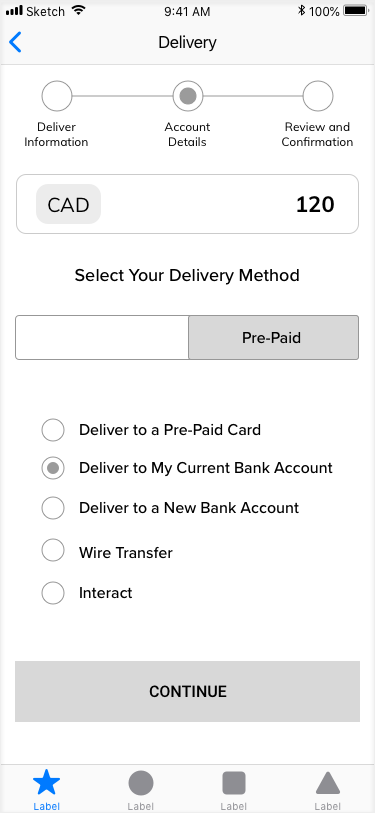Open the square tab in bottom bar
This screenshot has width=375, height=813.
pyautogui.click(x=234, y=789)
